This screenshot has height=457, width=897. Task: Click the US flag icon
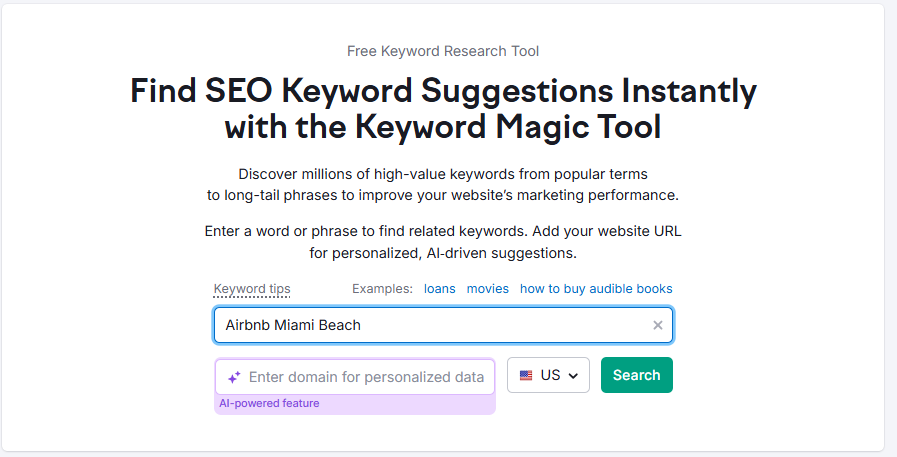click(x=526, y=375)
